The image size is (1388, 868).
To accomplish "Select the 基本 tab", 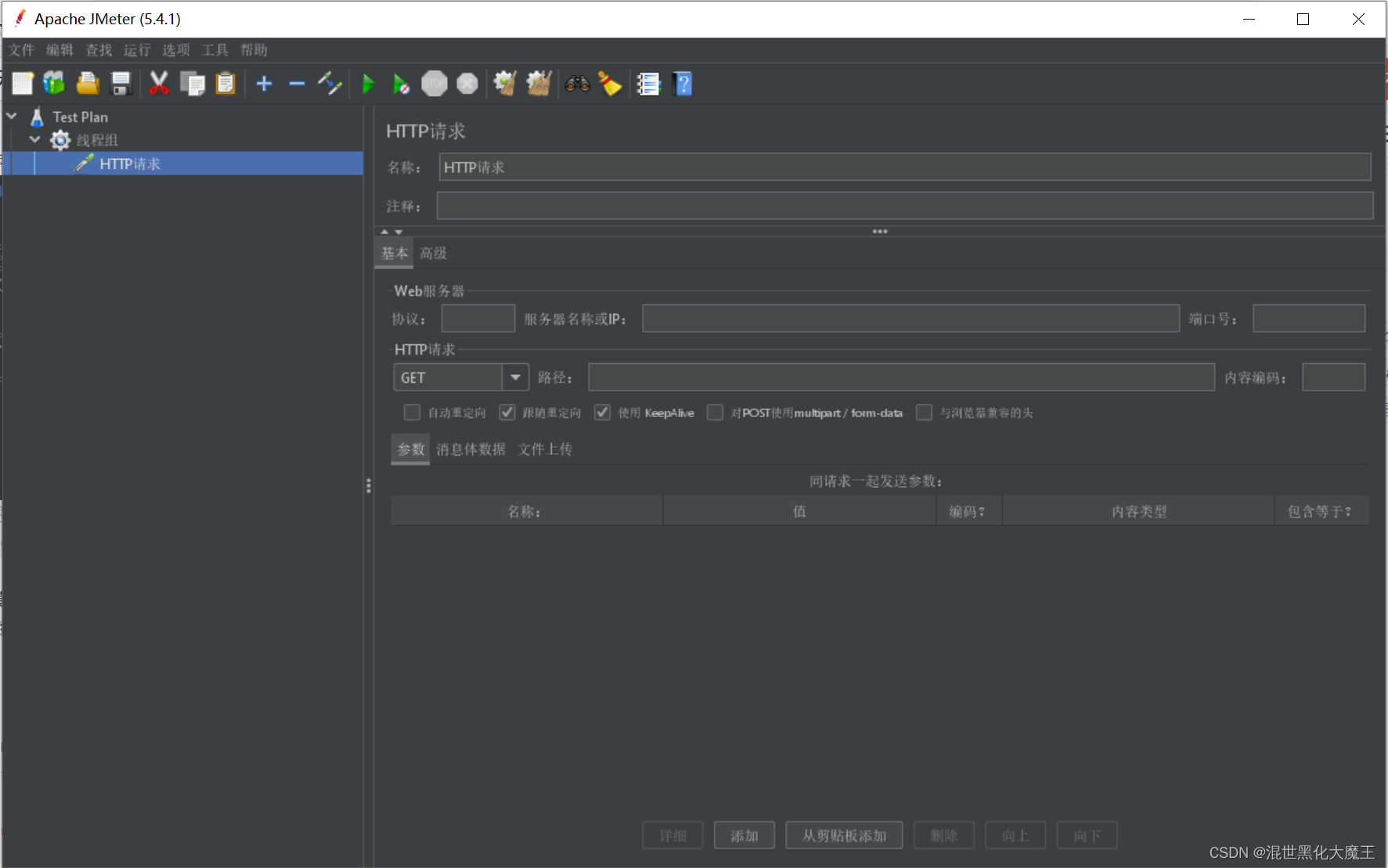I will coord(395,253).
